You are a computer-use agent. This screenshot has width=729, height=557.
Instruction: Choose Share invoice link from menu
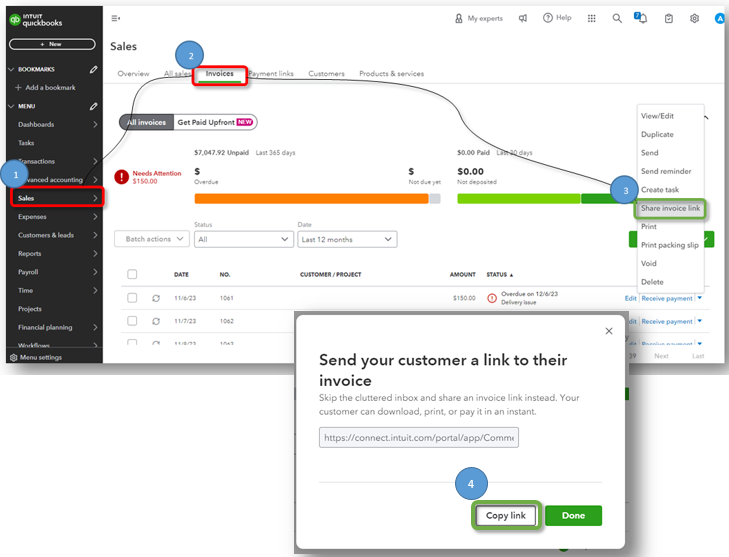670,208
